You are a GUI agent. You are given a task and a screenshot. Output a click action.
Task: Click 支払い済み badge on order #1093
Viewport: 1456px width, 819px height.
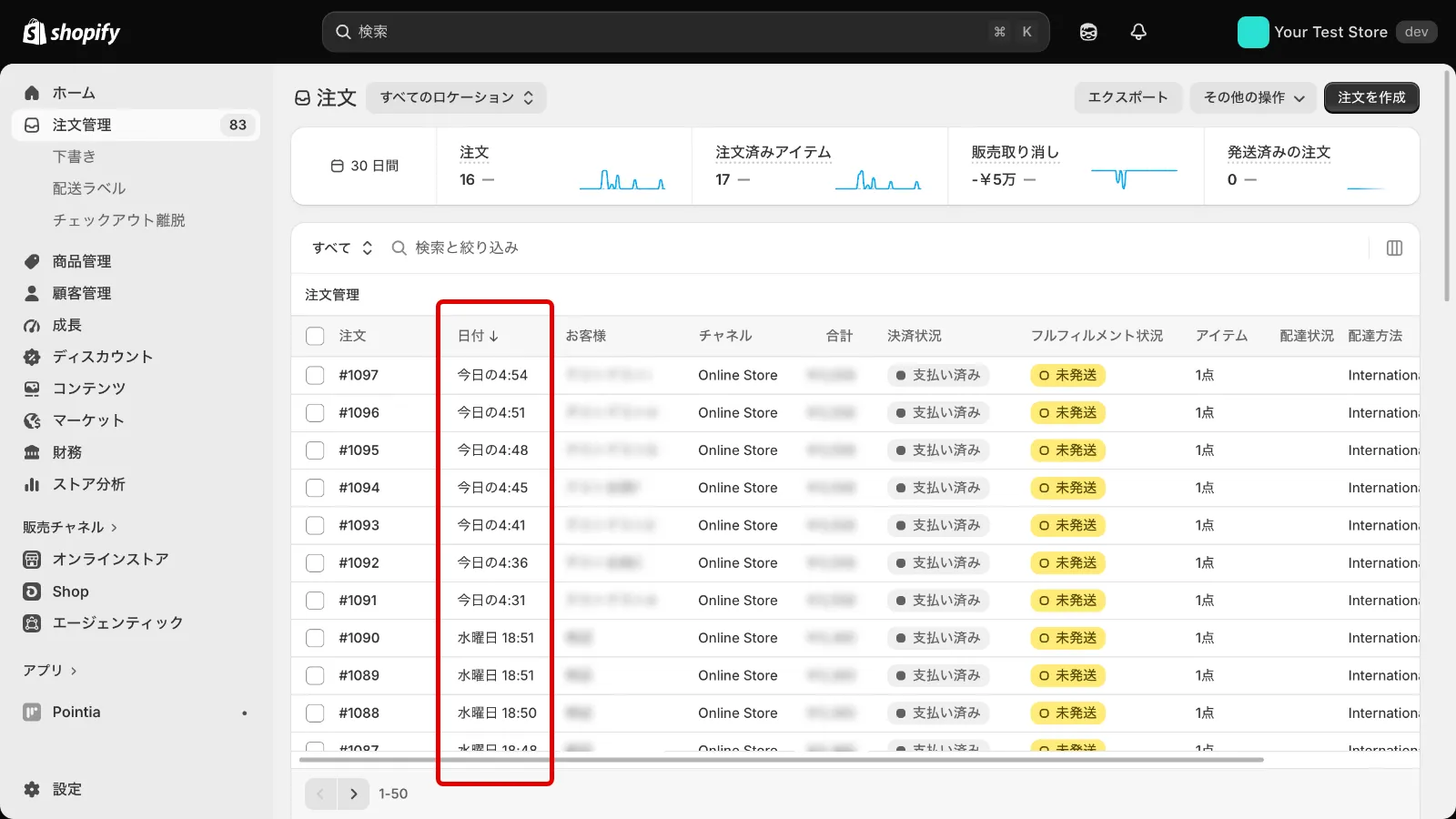[x=937, y=525]
